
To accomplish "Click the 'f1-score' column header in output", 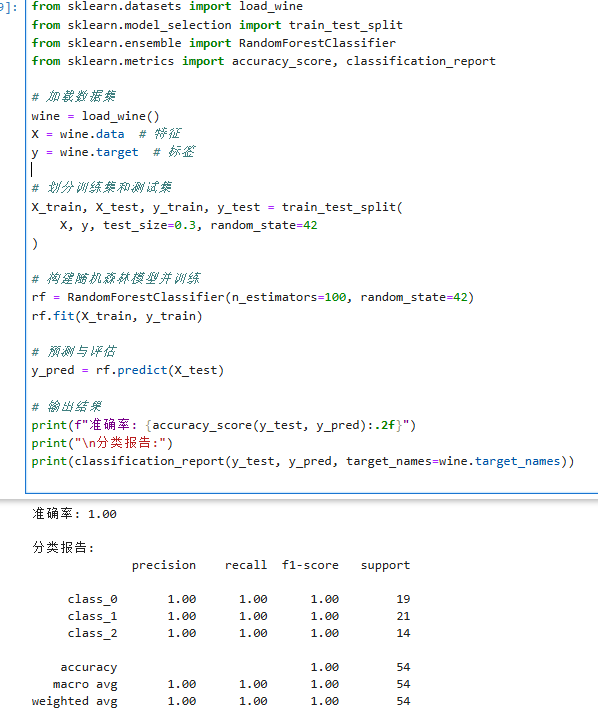I will tap(310, 565).
